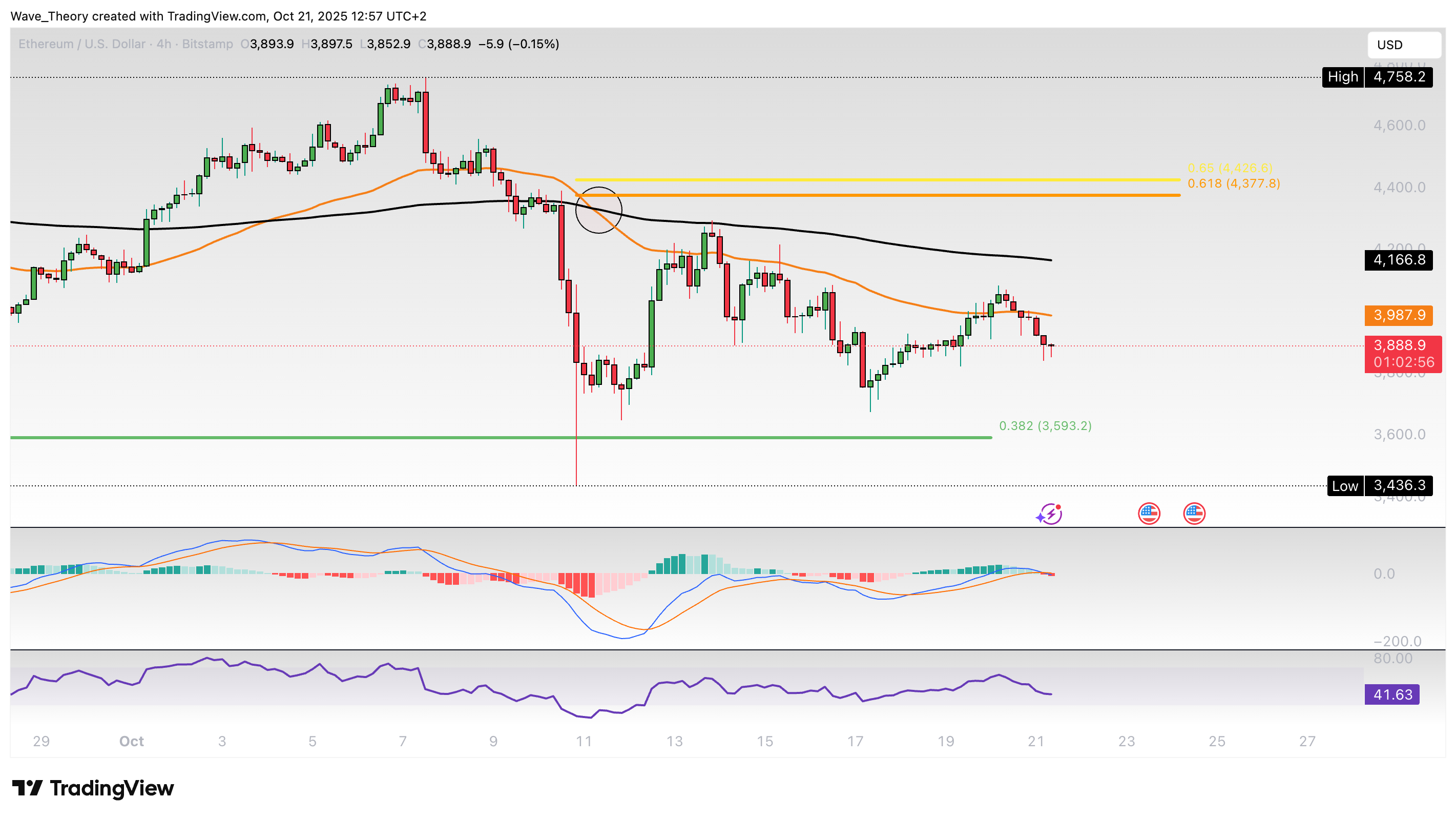Click the black 4,166.8 moving average price label
The width and height of the screenshot is (1456, 819).
click(x=1399, y=260)
